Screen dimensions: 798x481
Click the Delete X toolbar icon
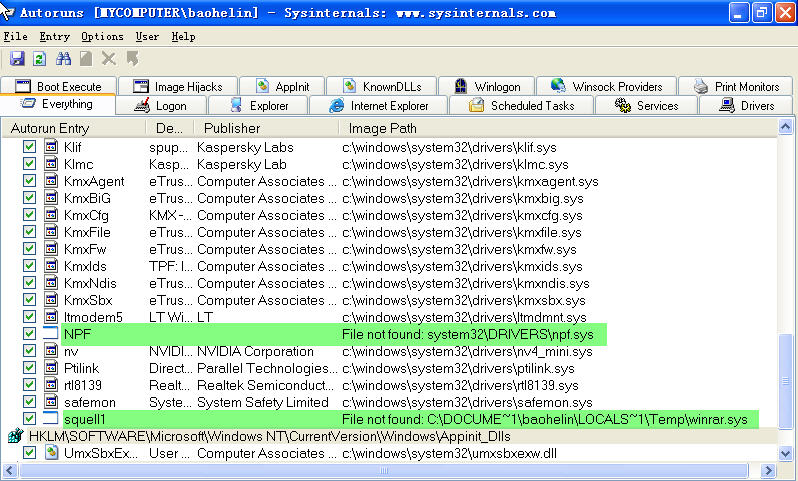click(108, 59)
